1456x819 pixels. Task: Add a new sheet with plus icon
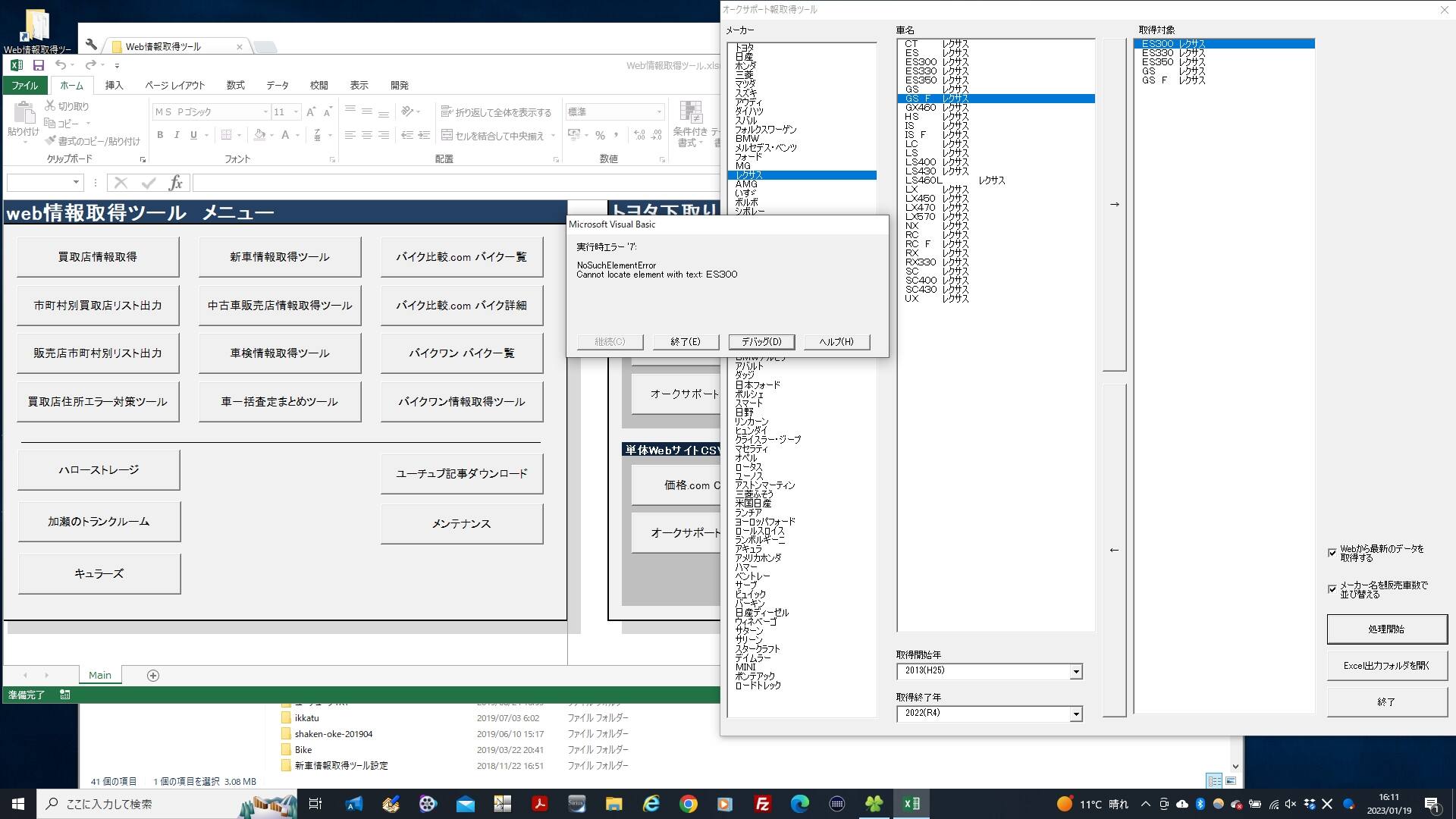[x=152, y=676]
